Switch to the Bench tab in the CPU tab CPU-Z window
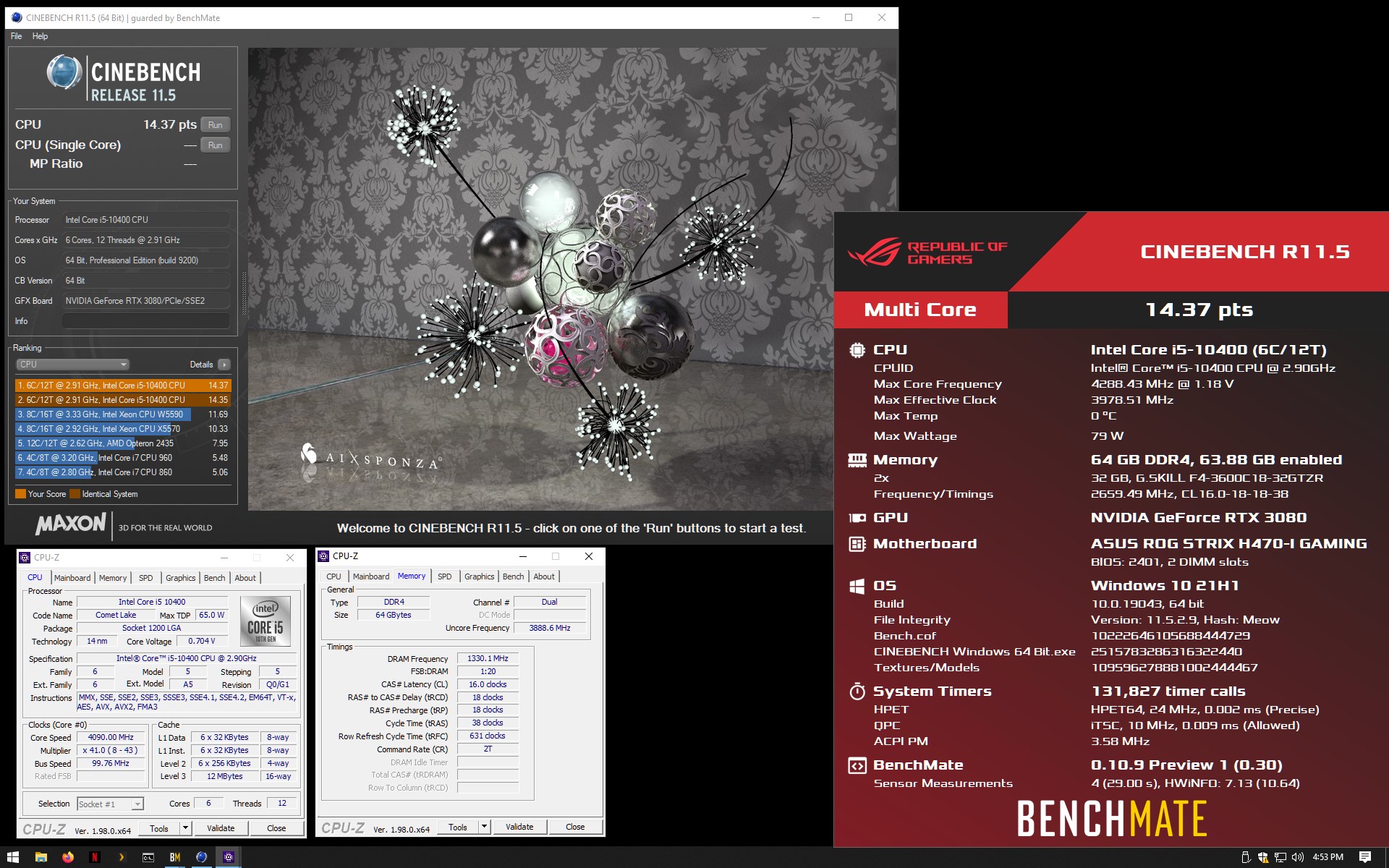1389x868 pixels. click(x=214, y=578)
